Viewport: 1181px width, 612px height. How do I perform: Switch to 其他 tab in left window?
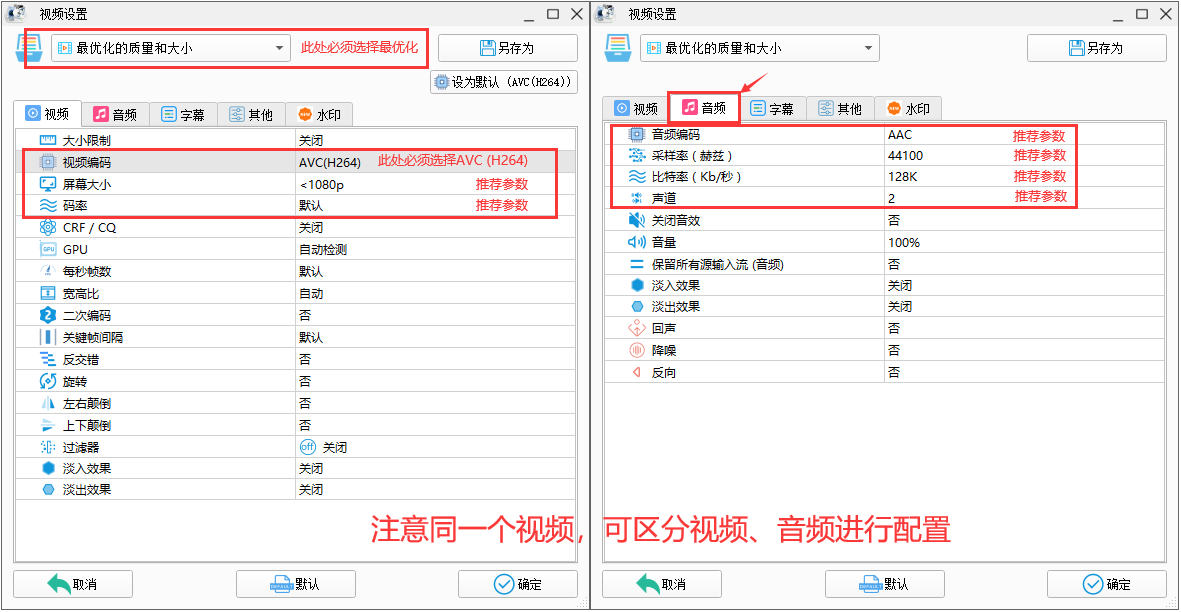coord(251,114)
